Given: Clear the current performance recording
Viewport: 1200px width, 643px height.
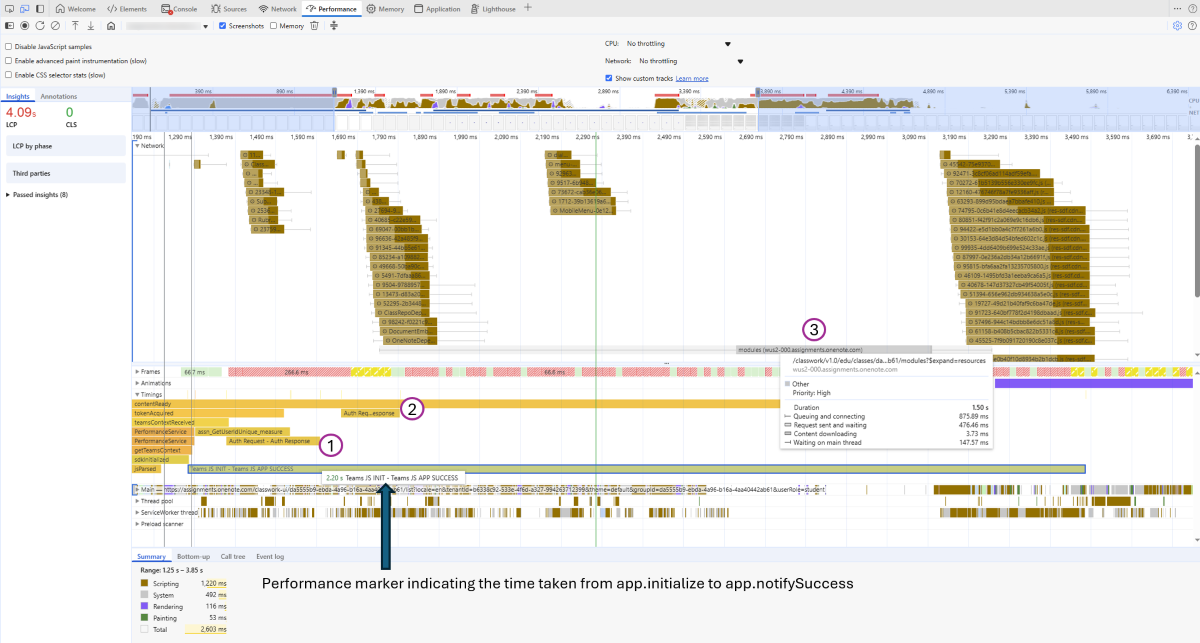Looking at the screenshot, I should (x=55, y=26).
